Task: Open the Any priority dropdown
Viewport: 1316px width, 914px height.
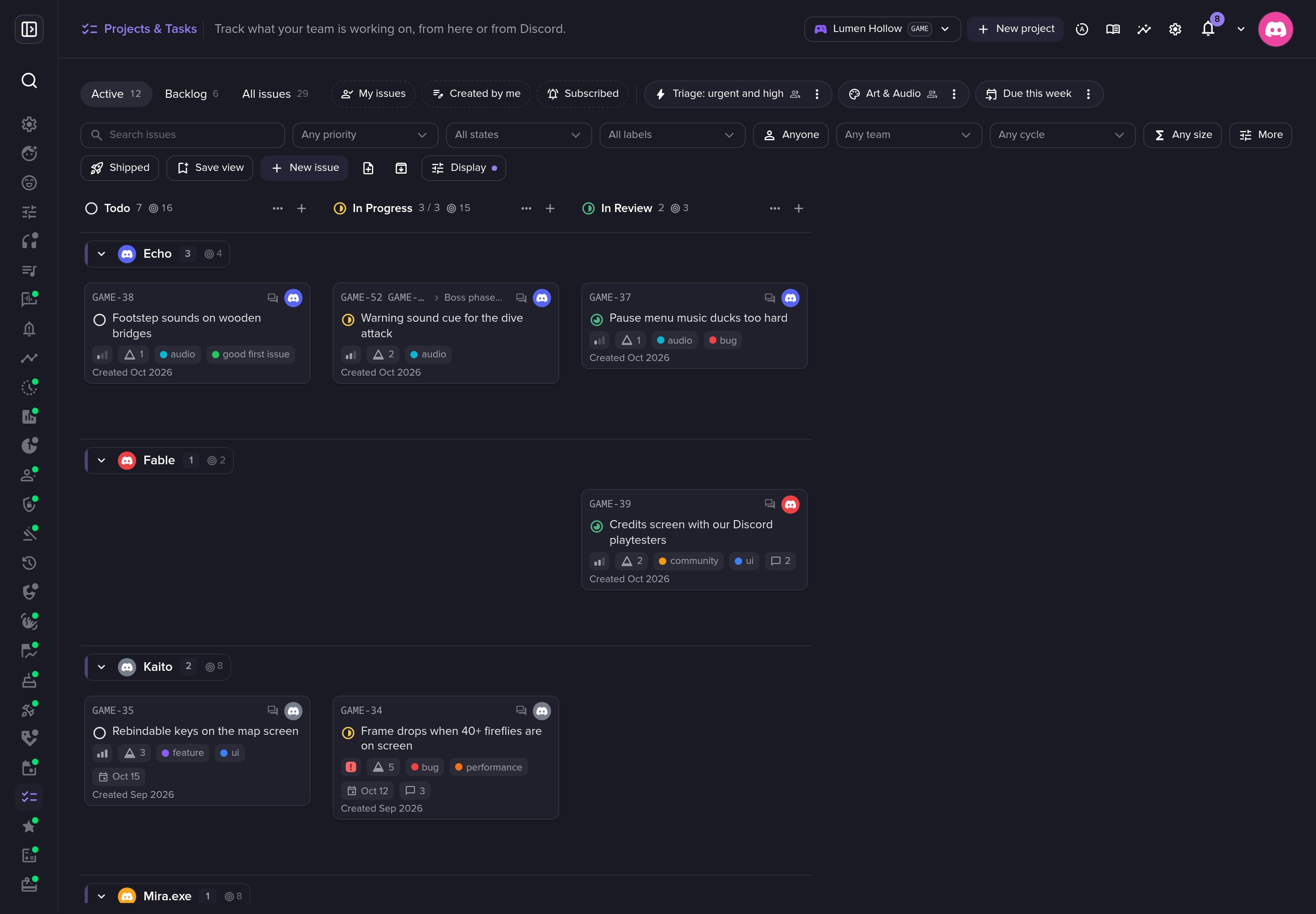Action: (366, 135)
